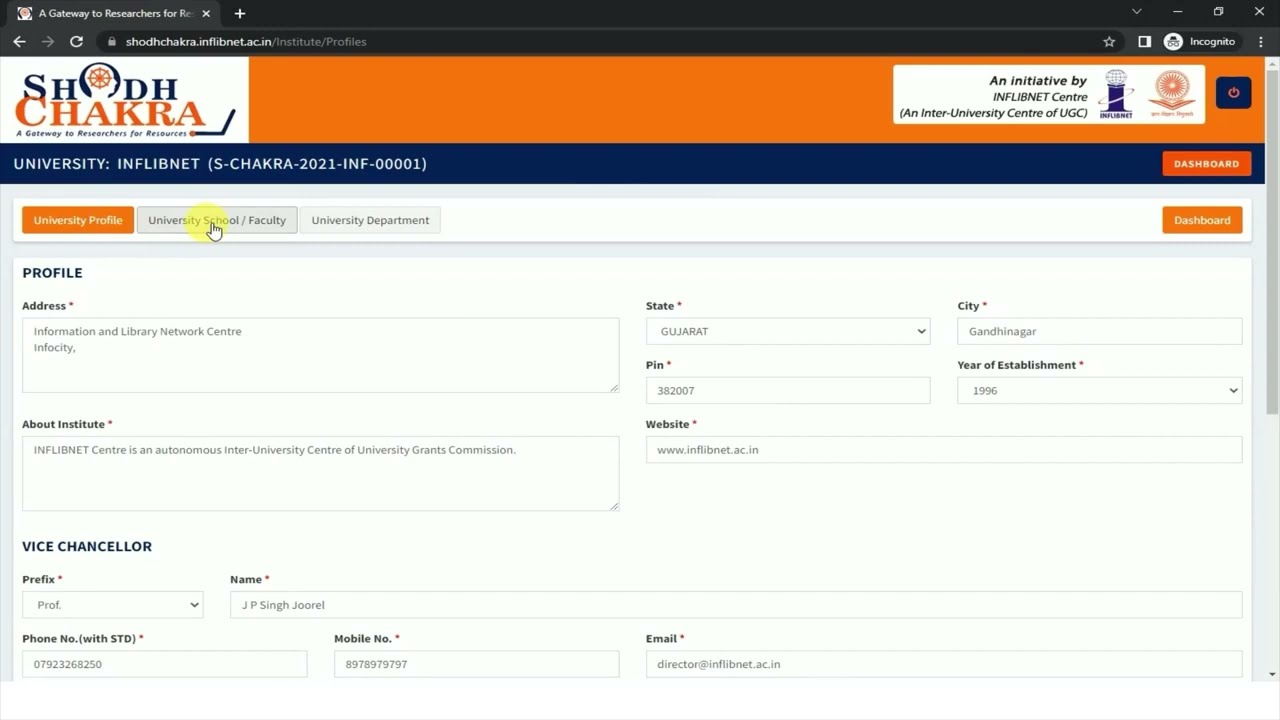Close the Gateway to Researchers tab
This screenshot has height=720, width=1280.
click(206, 14)
